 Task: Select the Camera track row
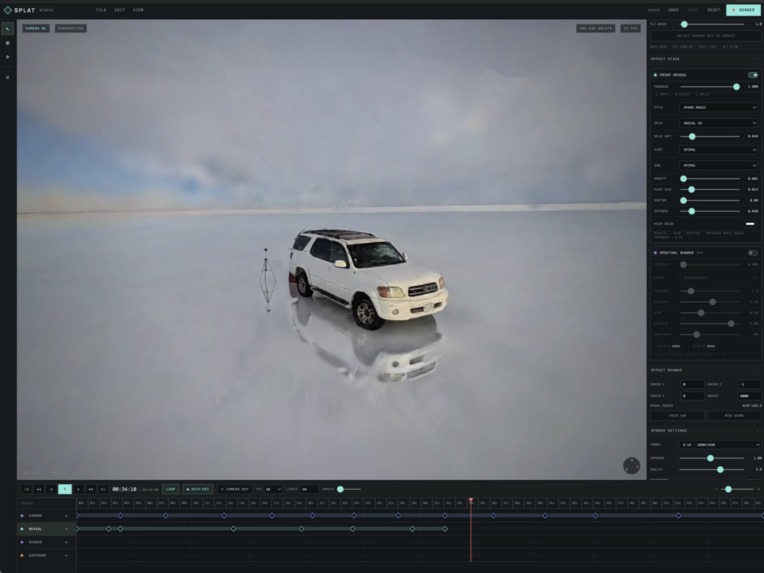point(46,516)
